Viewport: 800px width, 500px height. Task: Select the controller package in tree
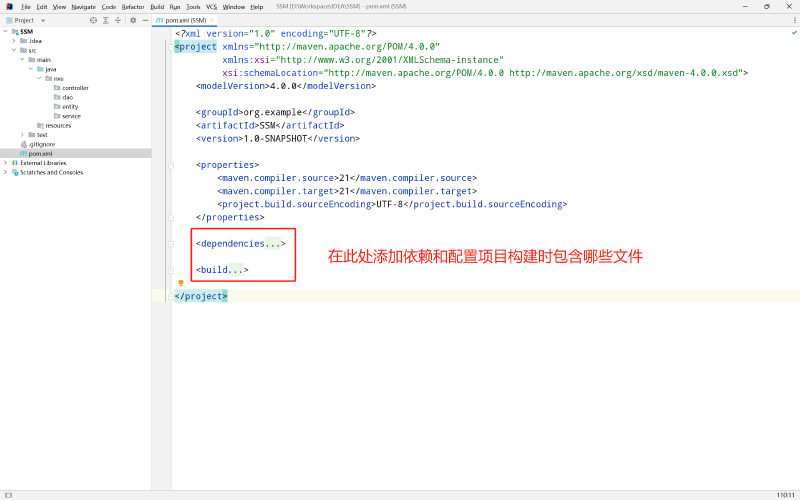pyautogui.click(x=76, y=88)
